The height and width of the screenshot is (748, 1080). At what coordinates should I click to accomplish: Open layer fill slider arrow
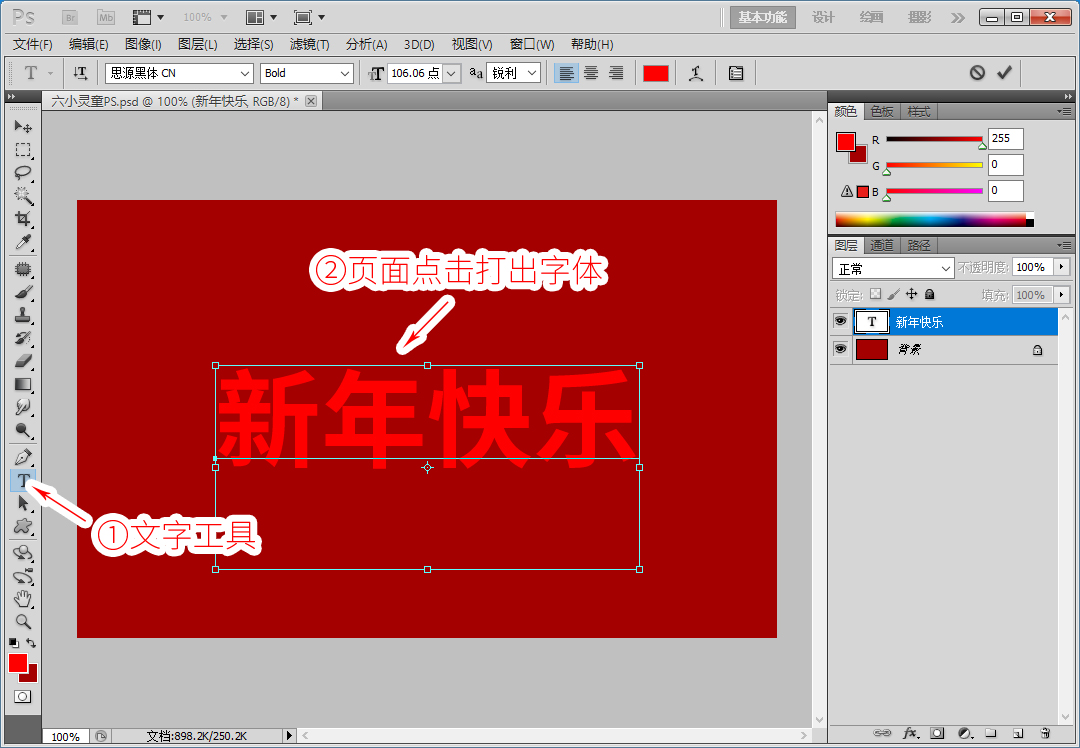point(1061,295)
